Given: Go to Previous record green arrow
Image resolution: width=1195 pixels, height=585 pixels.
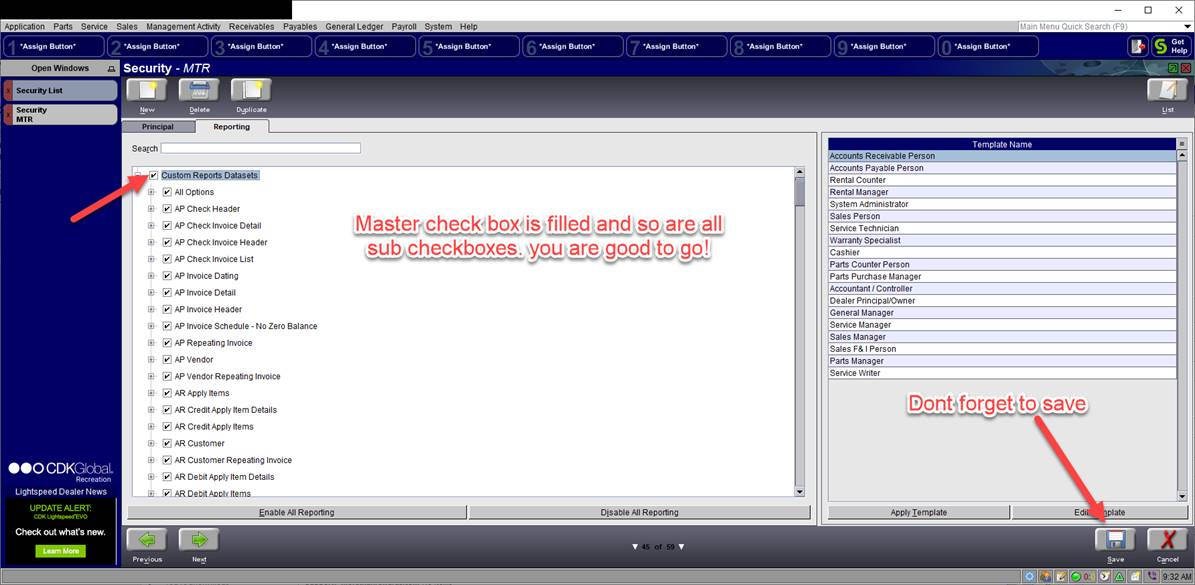Looking at the screenshot, I should [146, 540].
